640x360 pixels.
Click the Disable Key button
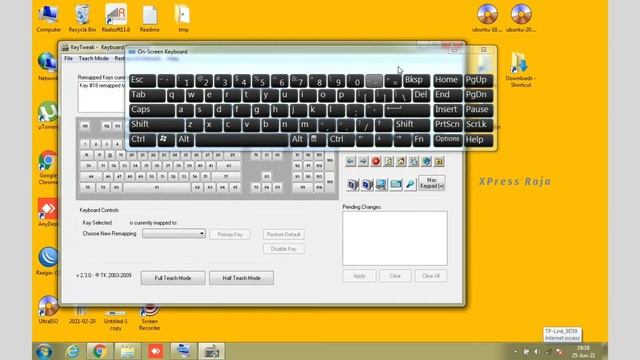click(284, 249)
